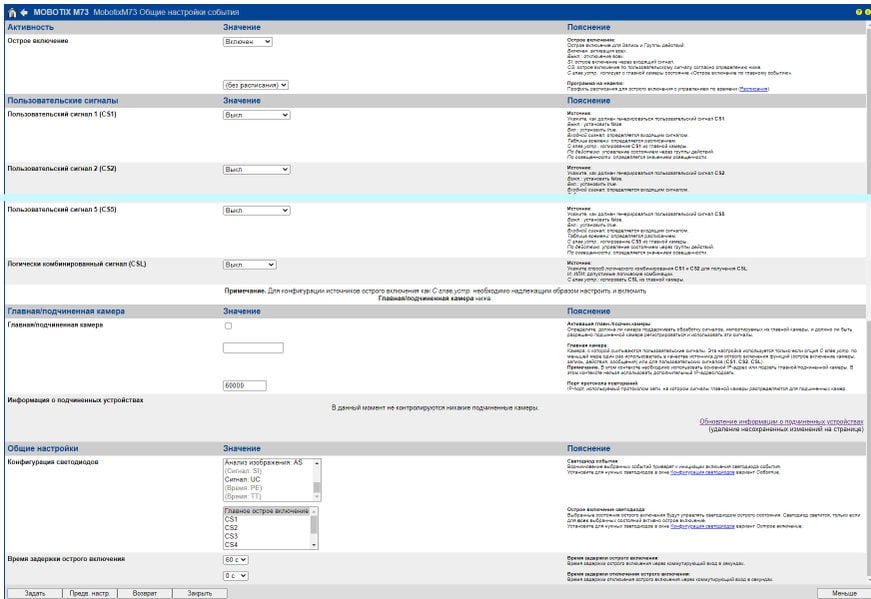The image size is (871, 599).
Task: Toggle the Главная/подчиненная камера checkbox
Action: tap(228, 326)
